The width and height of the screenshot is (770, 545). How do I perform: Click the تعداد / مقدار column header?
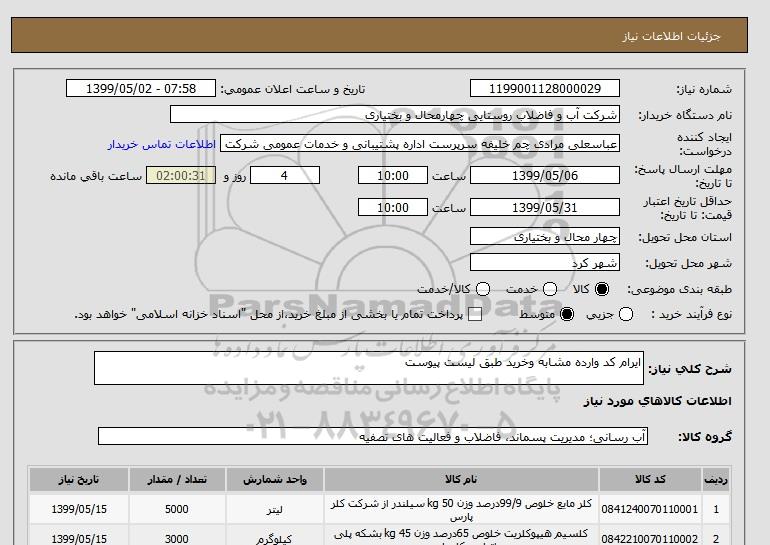click(177, 479)
